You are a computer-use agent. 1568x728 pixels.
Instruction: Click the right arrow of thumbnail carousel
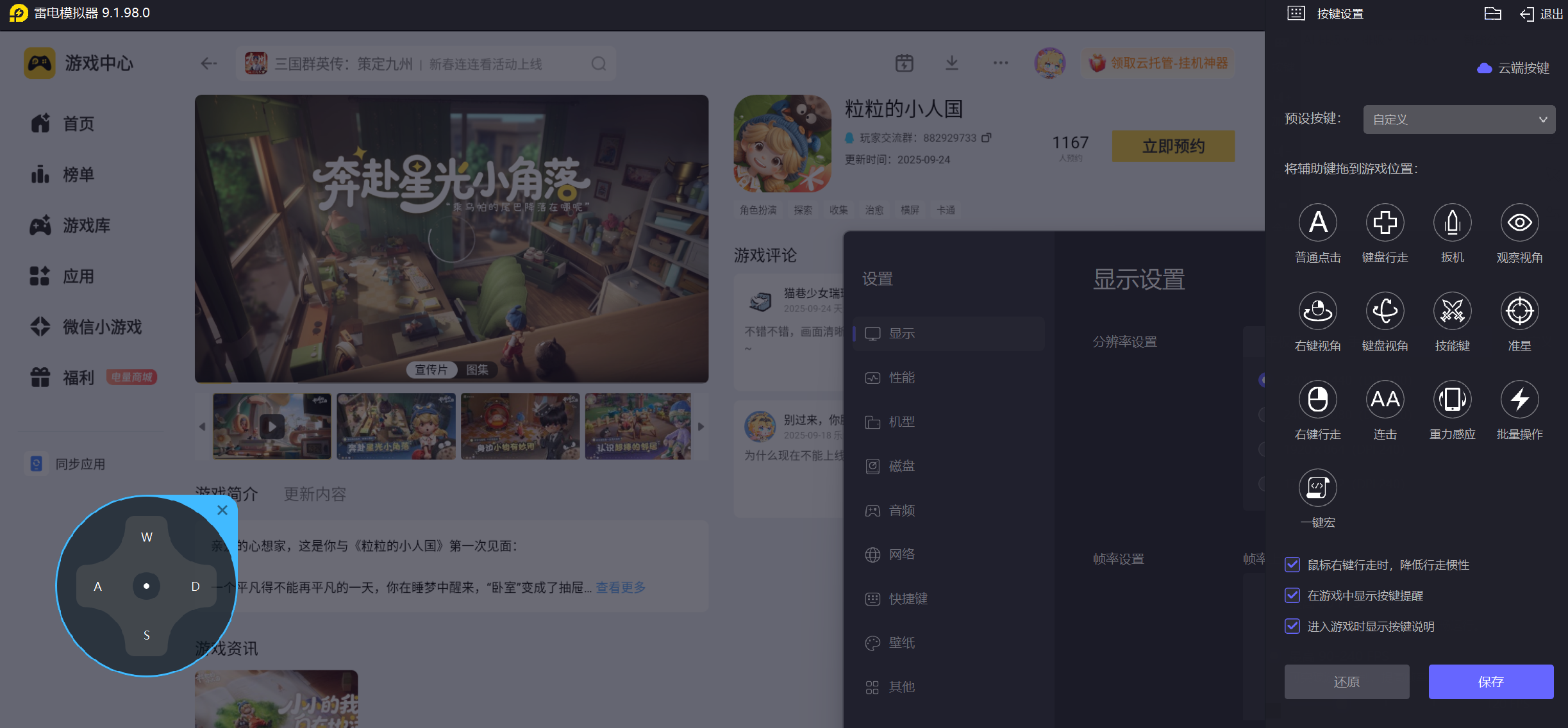[x=701, y=426]
